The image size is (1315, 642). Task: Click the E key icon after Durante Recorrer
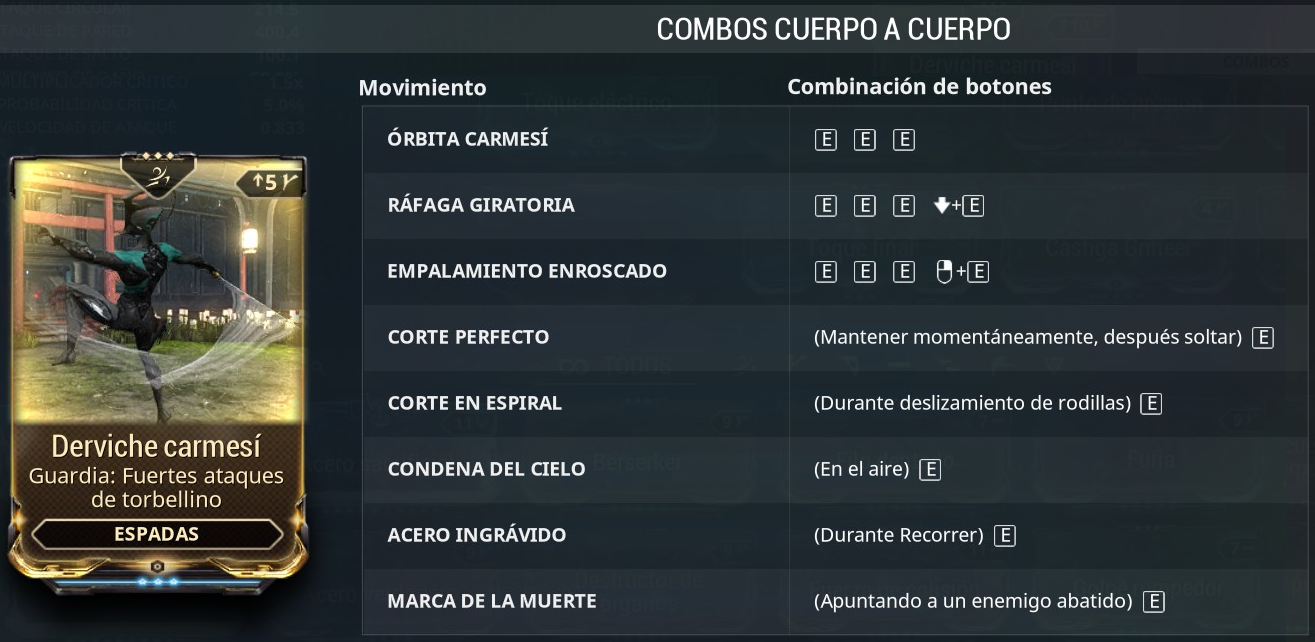click(x=1005, y=536)
